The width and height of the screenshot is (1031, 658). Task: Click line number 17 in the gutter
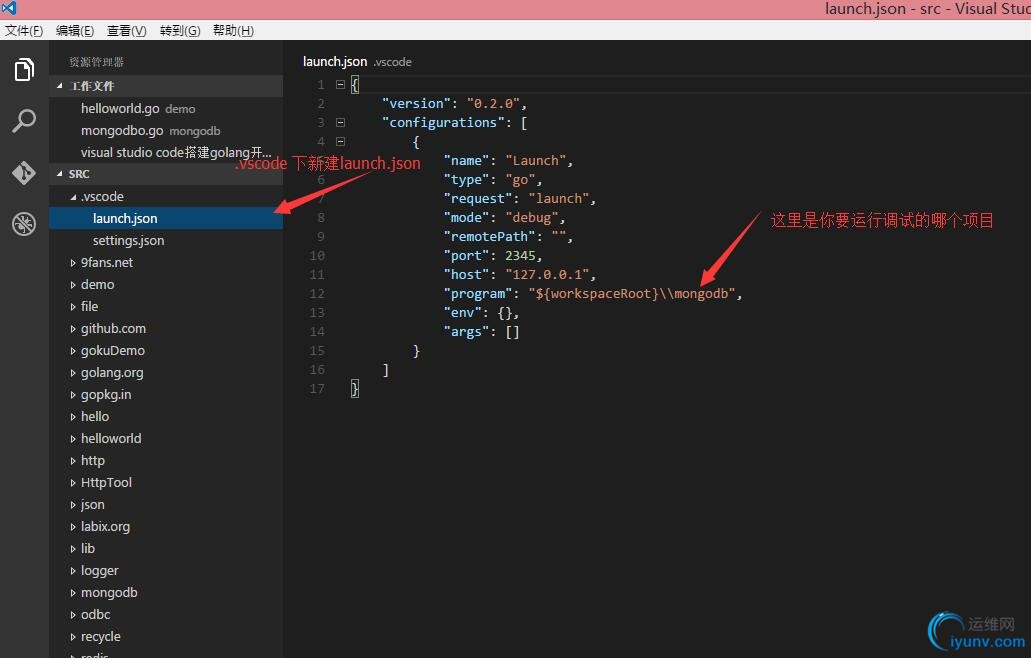[317, 389]
